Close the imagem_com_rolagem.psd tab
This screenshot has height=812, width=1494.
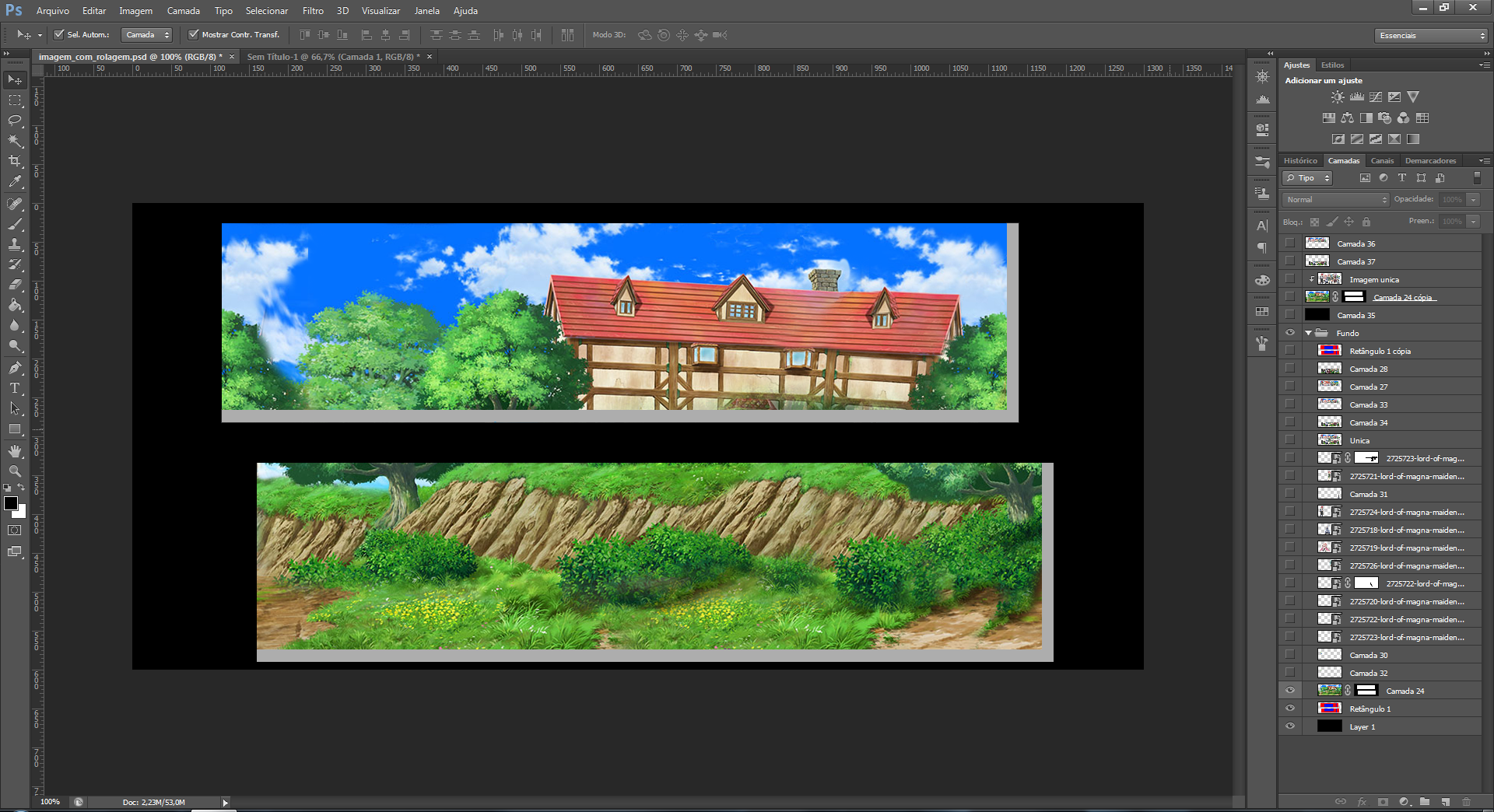pos(232,57)
